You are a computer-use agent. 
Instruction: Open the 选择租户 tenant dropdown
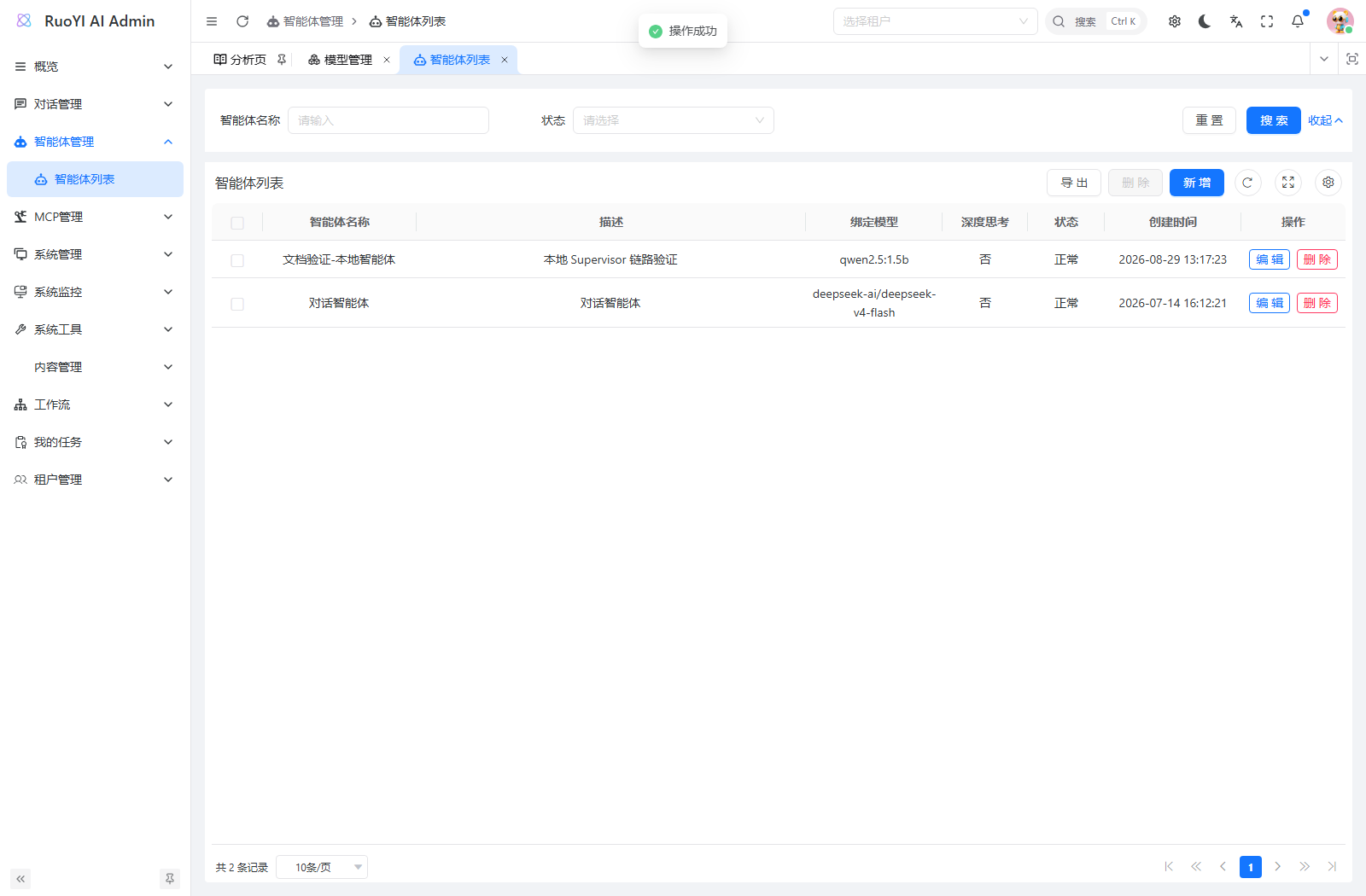pyautogui.click(x=935, y=21)
